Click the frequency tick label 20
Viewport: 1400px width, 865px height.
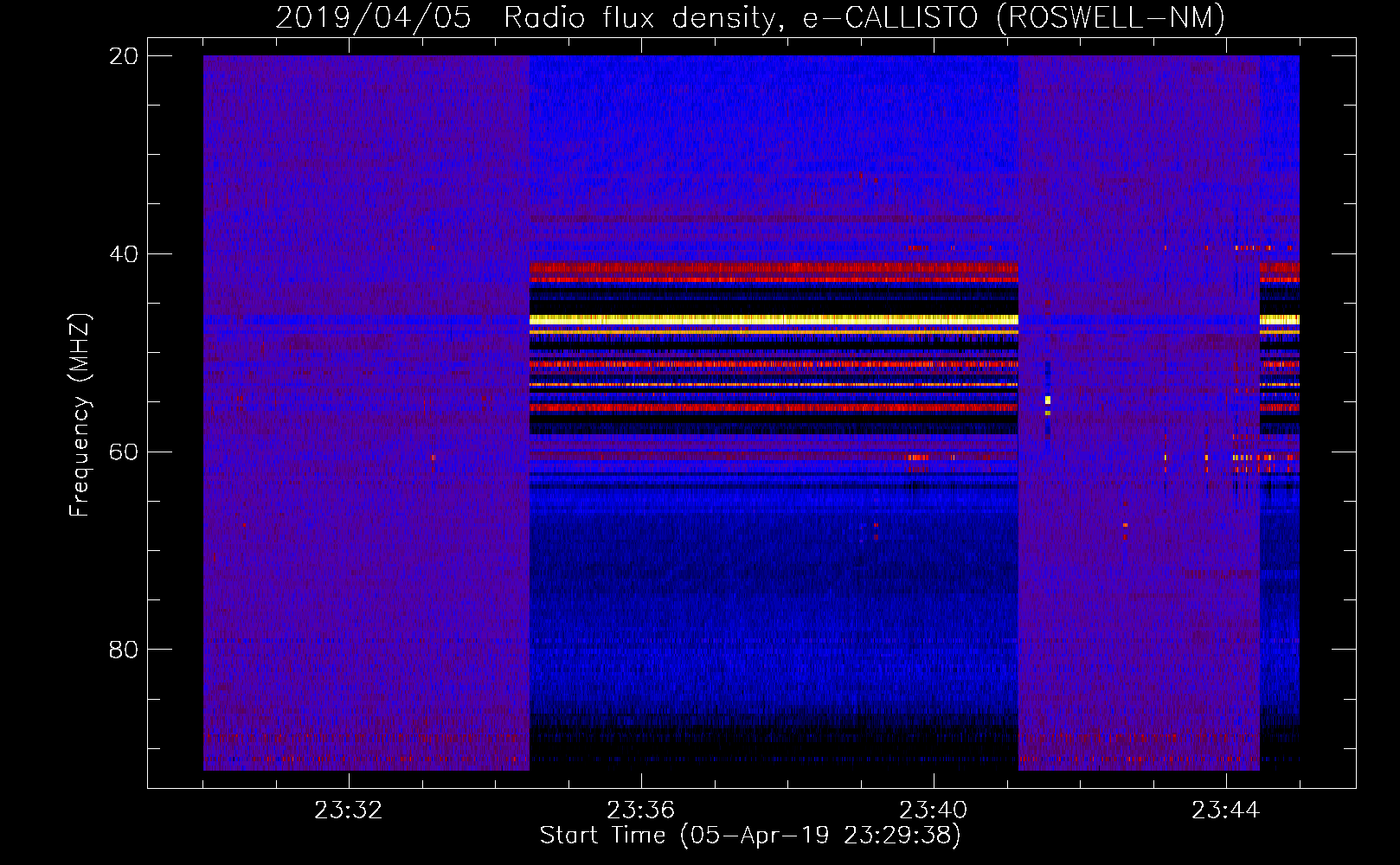coord(123,56)
